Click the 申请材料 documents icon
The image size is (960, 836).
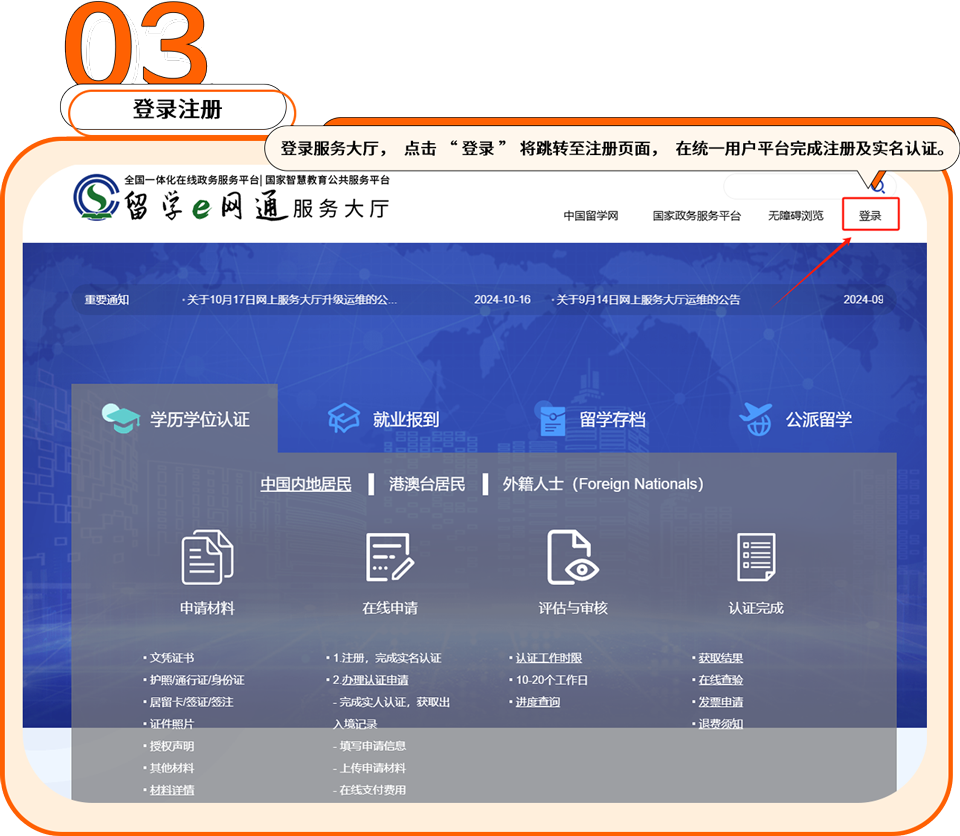click(207, 557)
